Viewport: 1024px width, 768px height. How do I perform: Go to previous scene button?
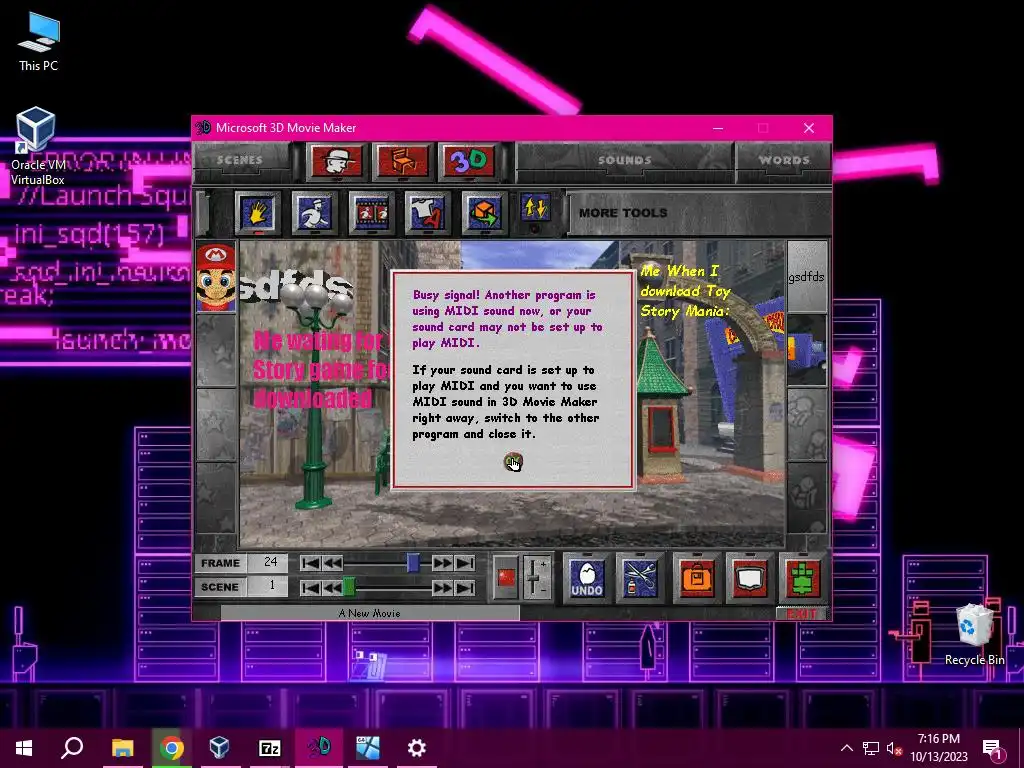tap(332, 588)
